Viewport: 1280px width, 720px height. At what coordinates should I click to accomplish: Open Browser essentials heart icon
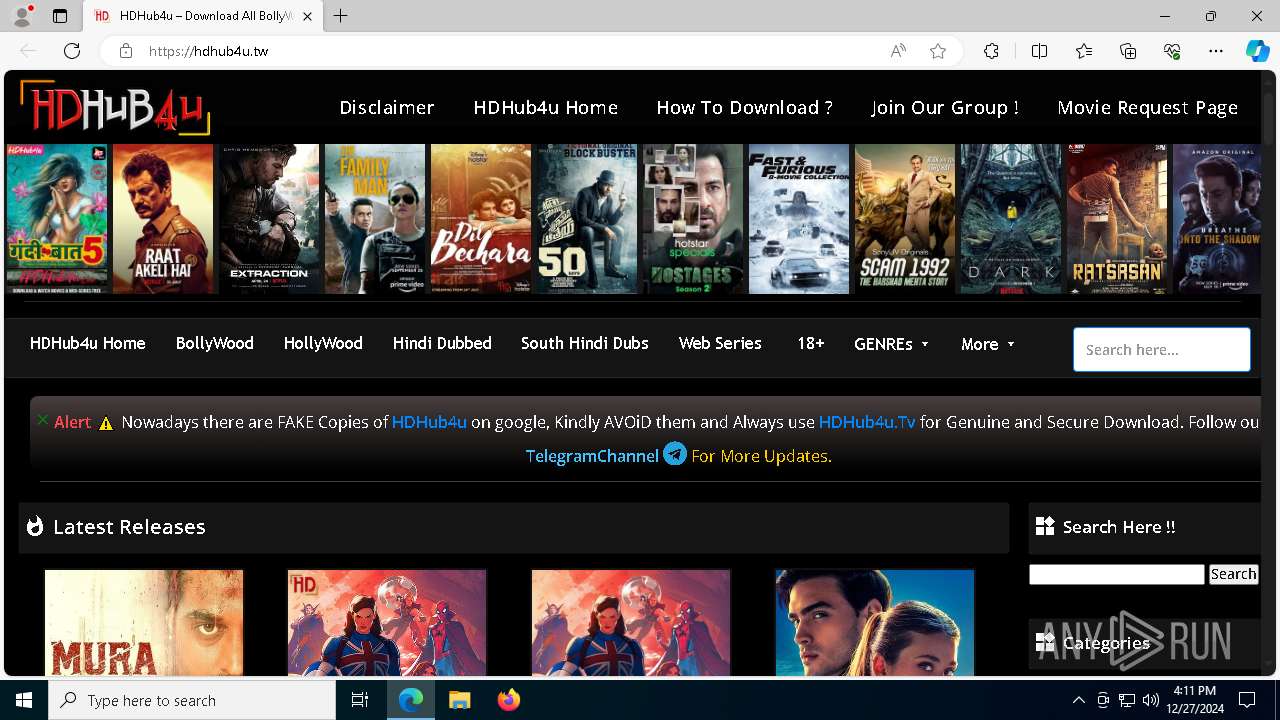(x=1172, y=51)
